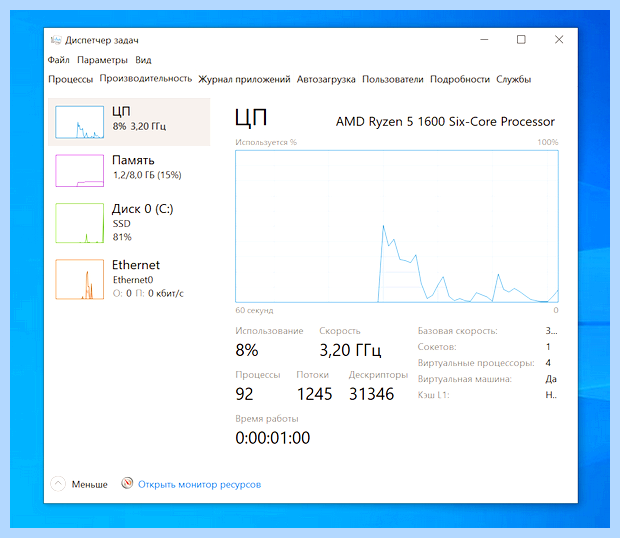
Task: Click the 8% Использование value
Action: click(x=246, y=350)
